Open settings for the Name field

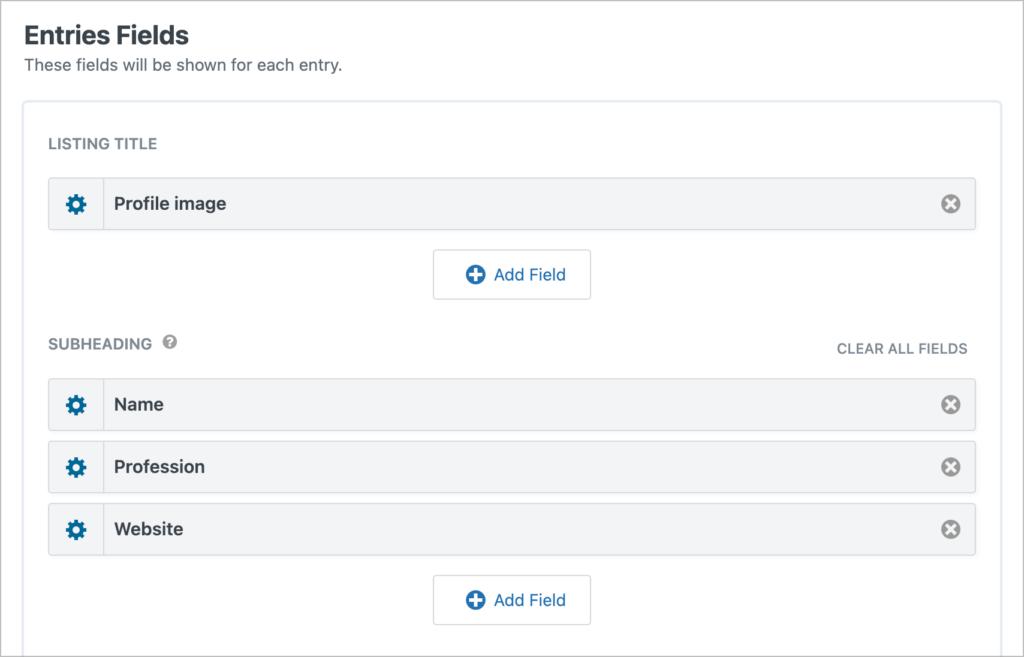[x=76, y=405]
